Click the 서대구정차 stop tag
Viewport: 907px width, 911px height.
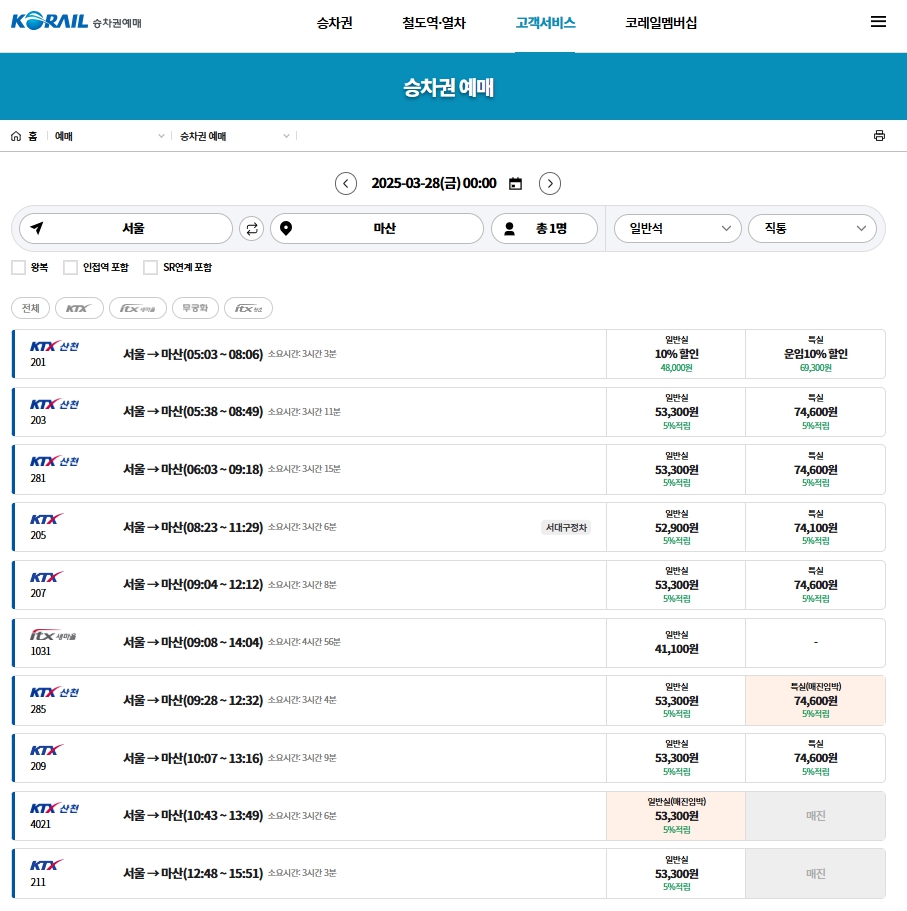click(x=566, y=528)
